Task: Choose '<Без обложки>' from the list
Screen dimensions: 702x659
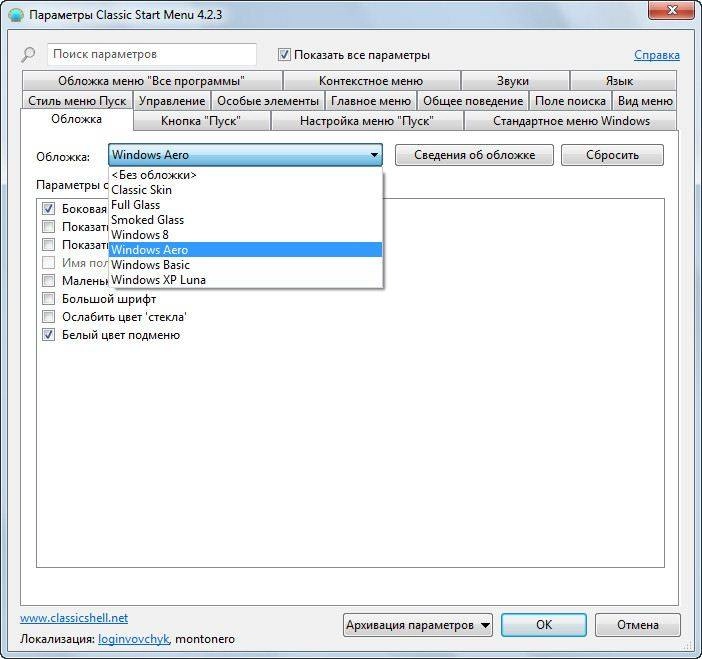Action: click(x=246, y=175)
